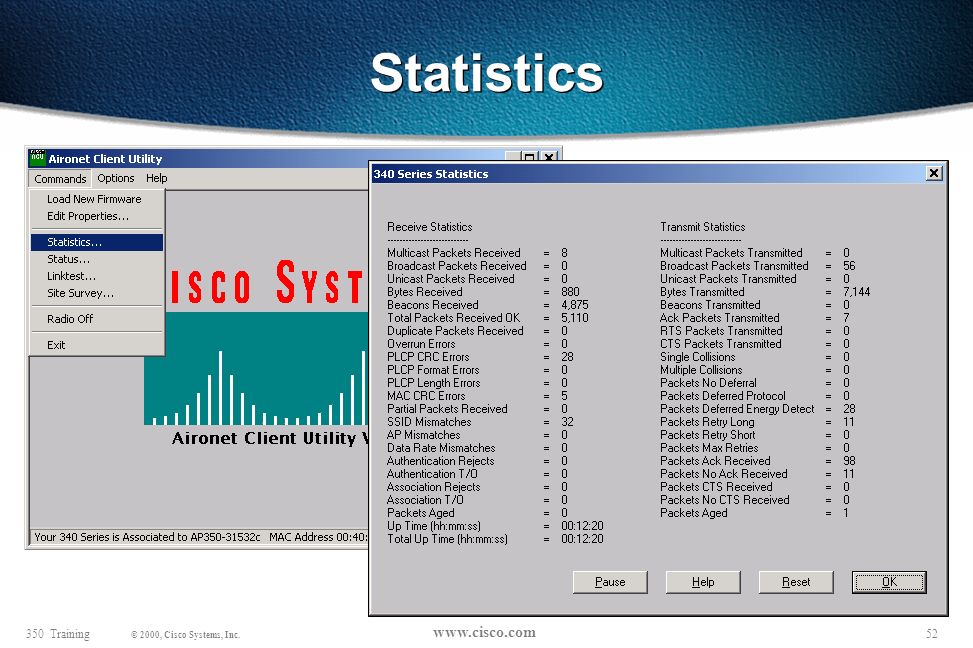The image size is (973, 648).
Task: Click 'AP Mismatches' label
Action: (x=423, y=435)
